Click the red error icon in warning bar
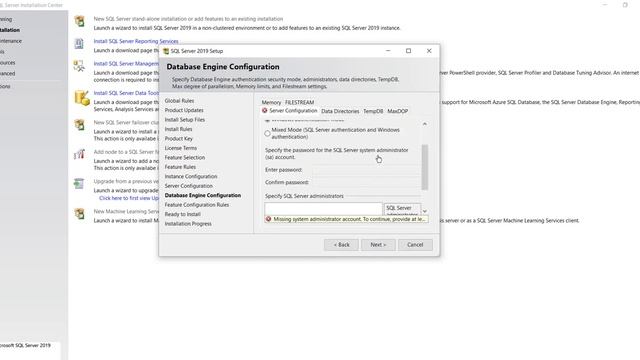640x360 pixels. click(x=269, y=219)
